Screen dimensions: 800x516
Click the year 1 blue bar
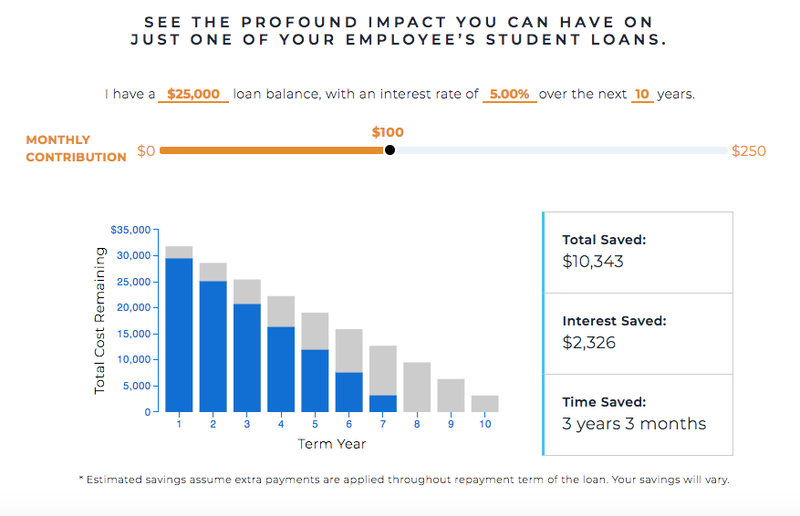[179, 335]
